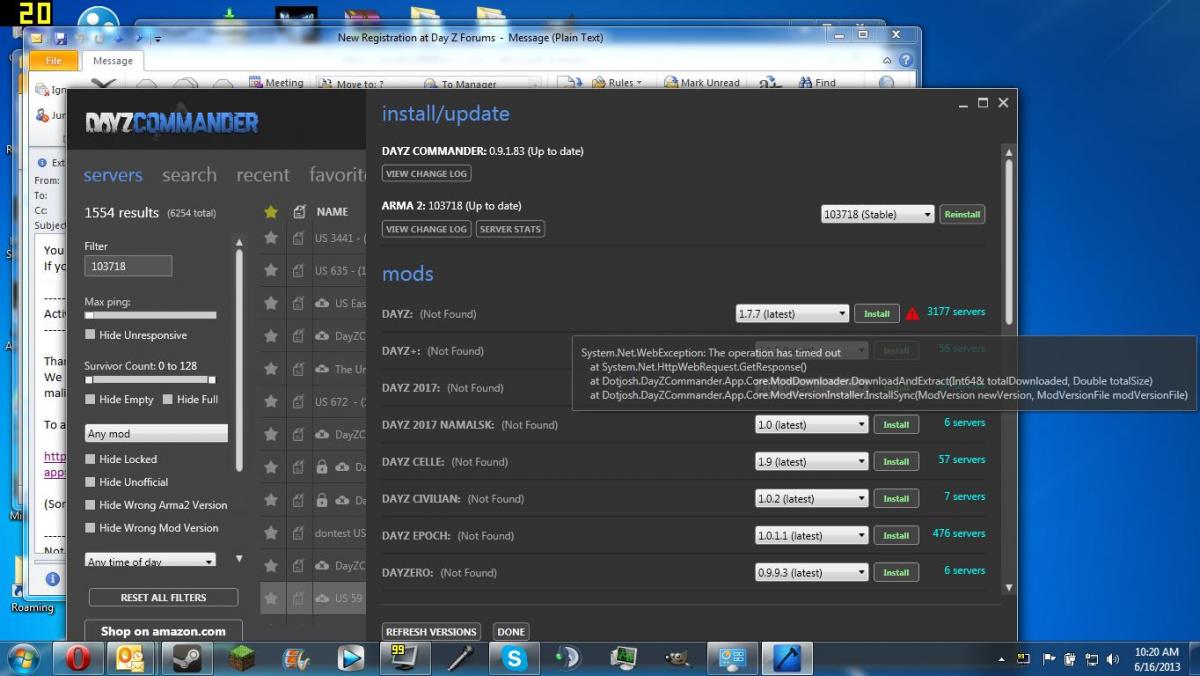Enable the Hide Unresponsive checkbox
The height and width of the screenshot is (676, 1200).
pyautogui.click(x=91, y=335)
